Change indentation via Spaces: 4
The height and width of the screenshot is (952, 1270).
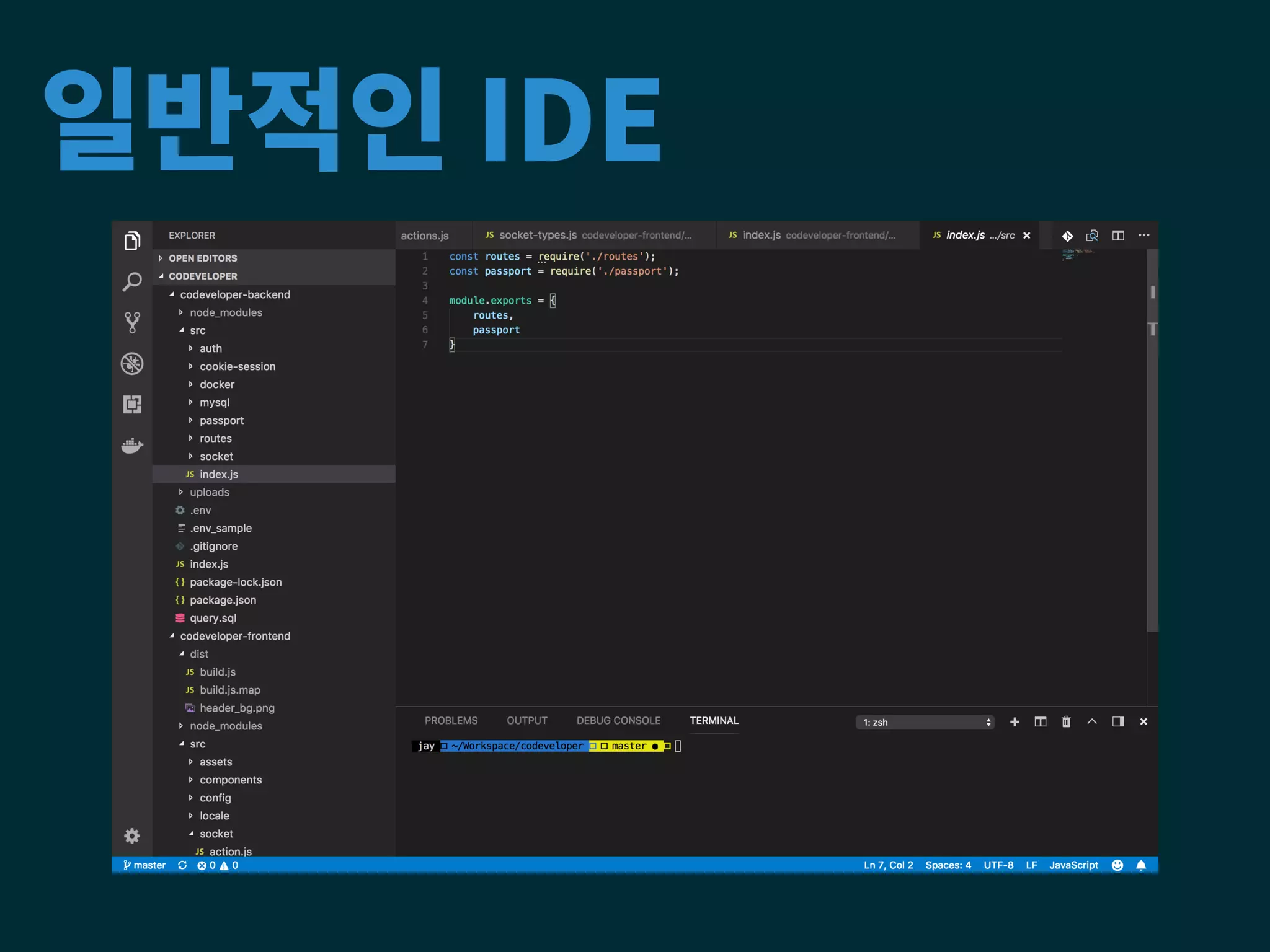click(948, 865)
